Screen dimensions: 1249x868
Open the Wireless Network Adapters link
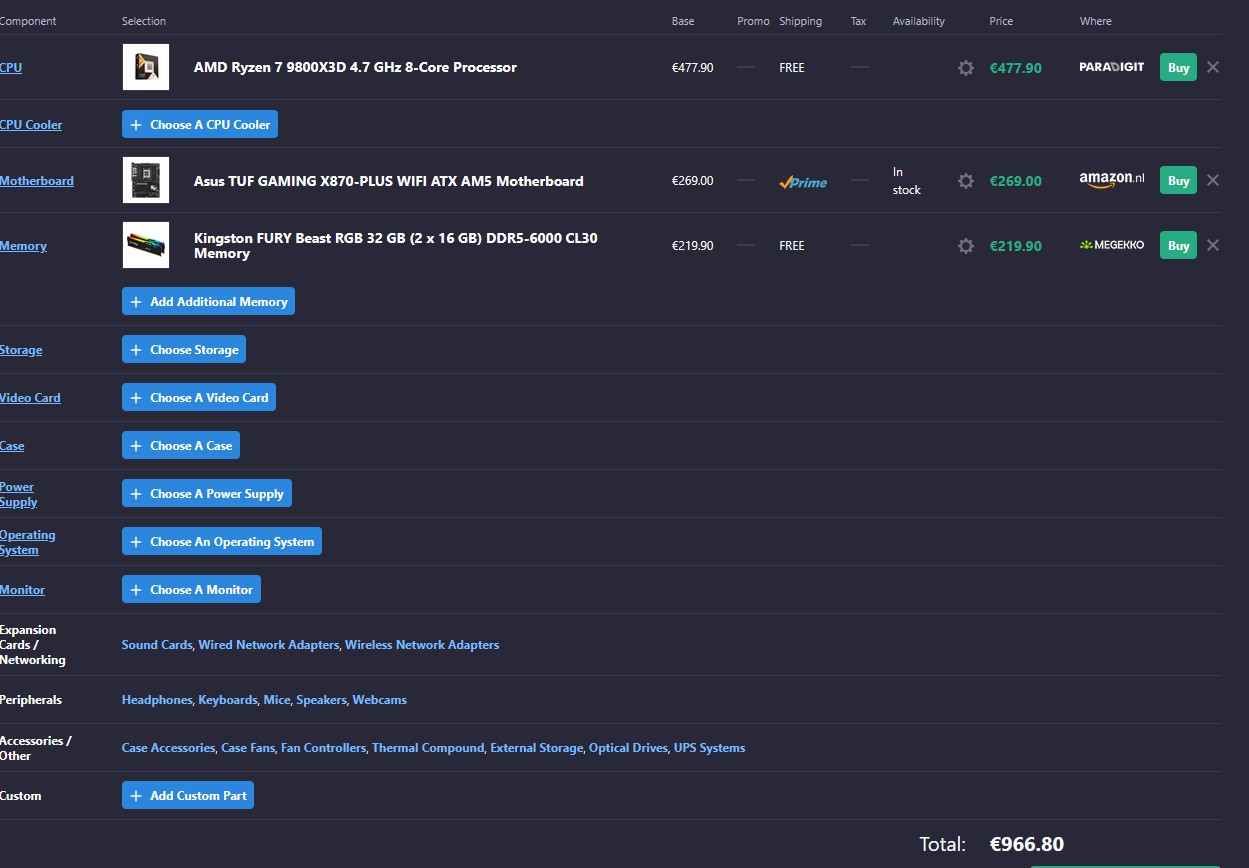tap(422, 645)
